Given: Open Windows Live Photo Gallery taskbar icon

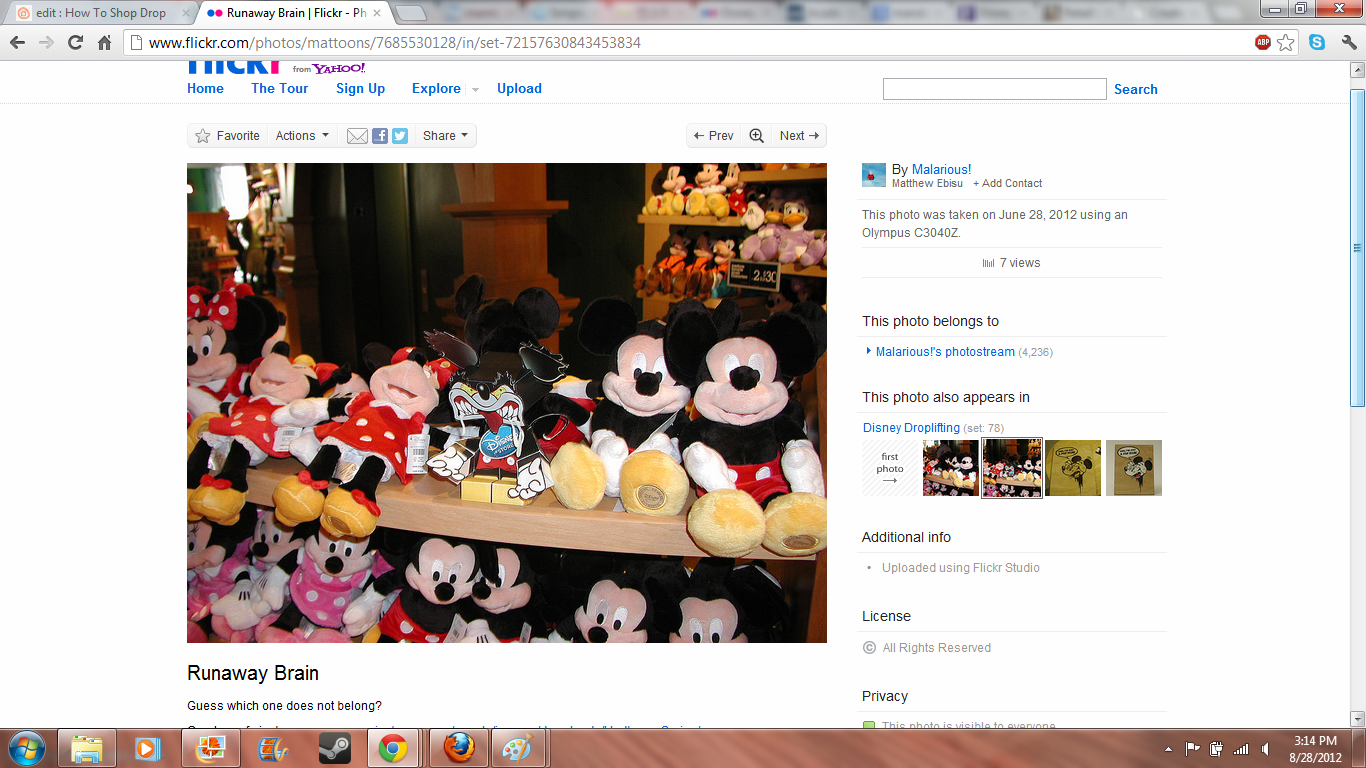Looking at the screenshot, I should click(210, 748).
